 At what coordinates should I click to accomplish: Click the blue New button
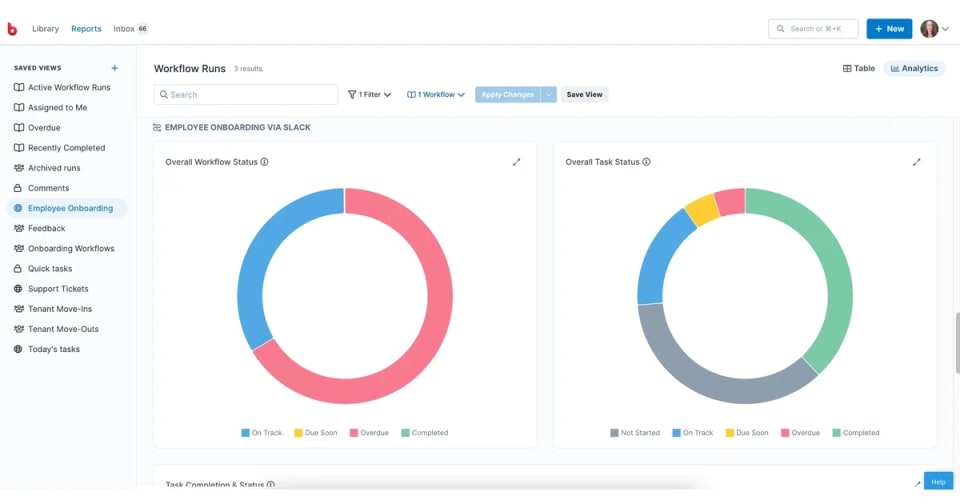coord(889,29)
